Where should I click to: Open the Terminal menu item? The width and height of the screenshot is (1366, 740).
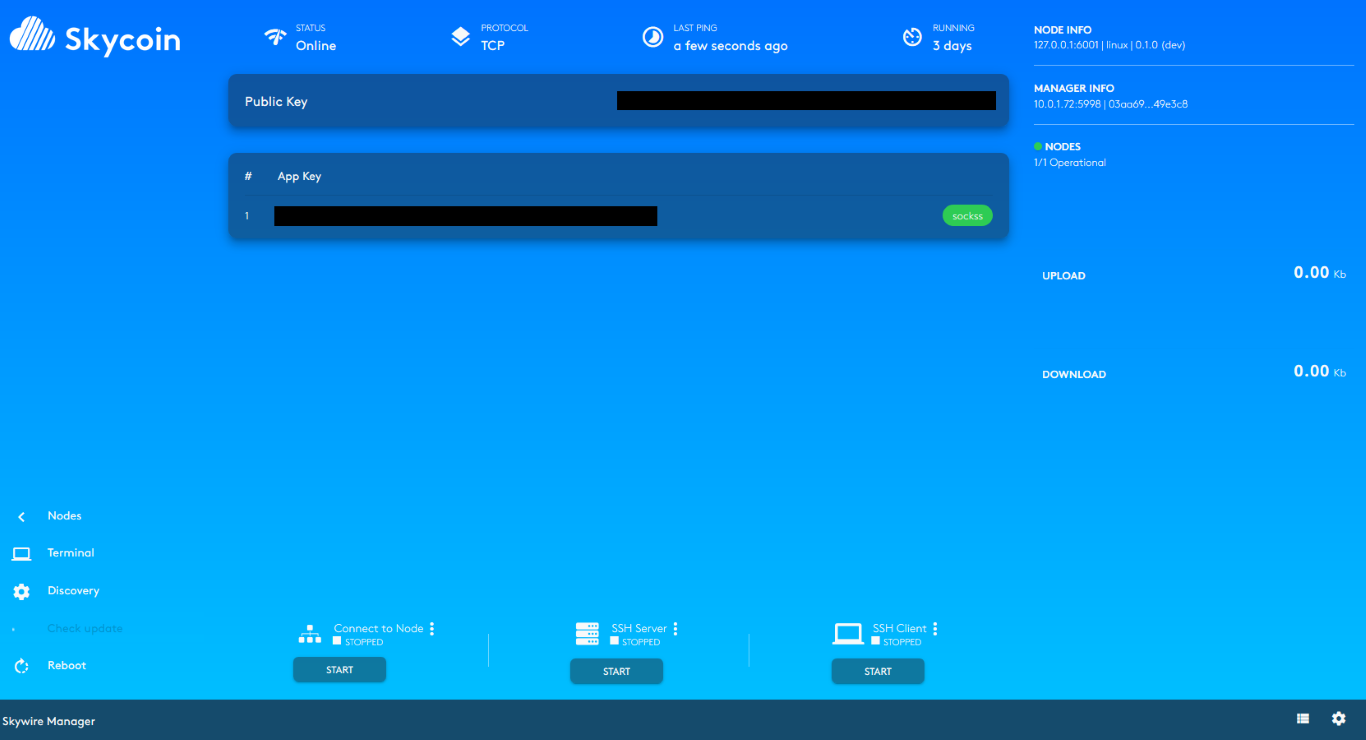tap(71, 553)
